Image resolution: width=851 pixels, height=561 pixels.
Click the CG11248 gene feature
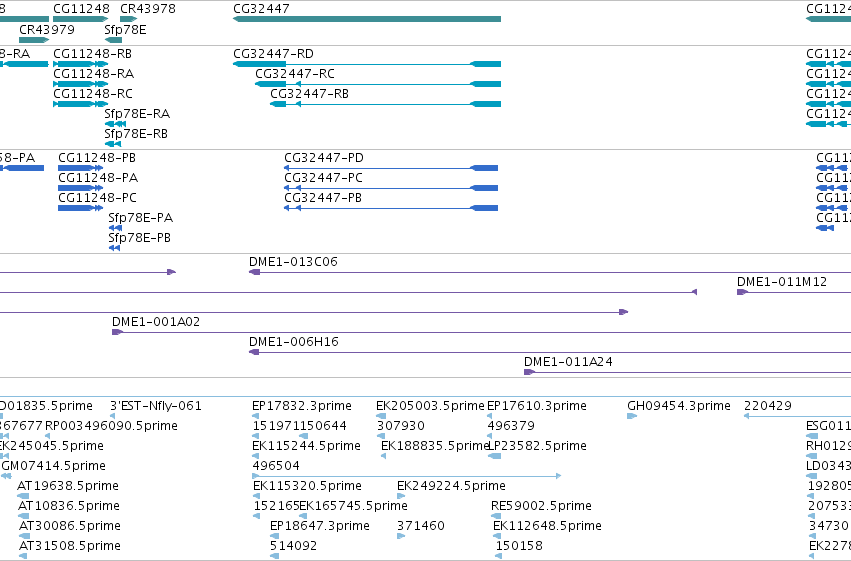pos(80,19)
